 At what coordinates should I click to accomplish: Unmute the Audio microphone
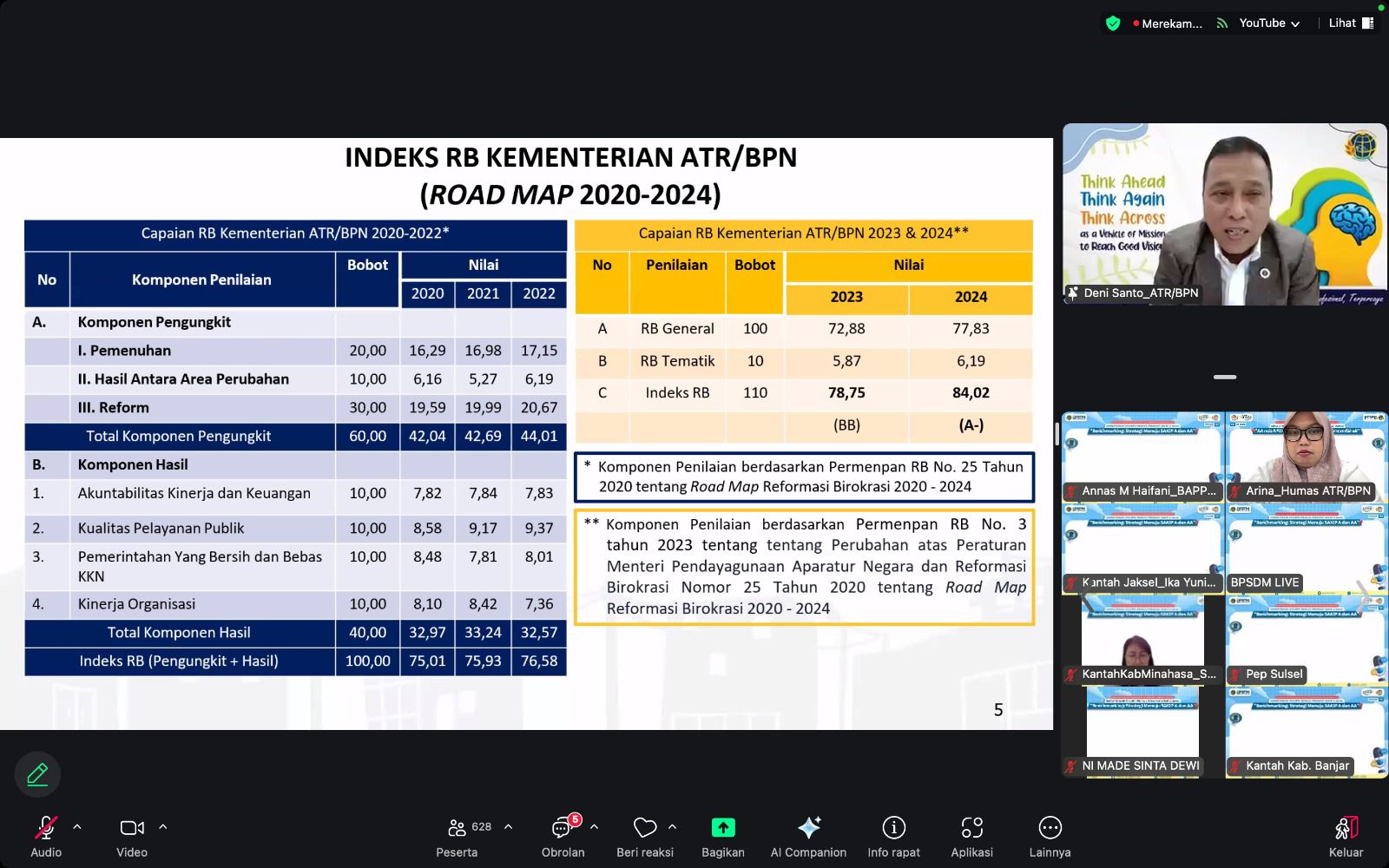point(45,827)
